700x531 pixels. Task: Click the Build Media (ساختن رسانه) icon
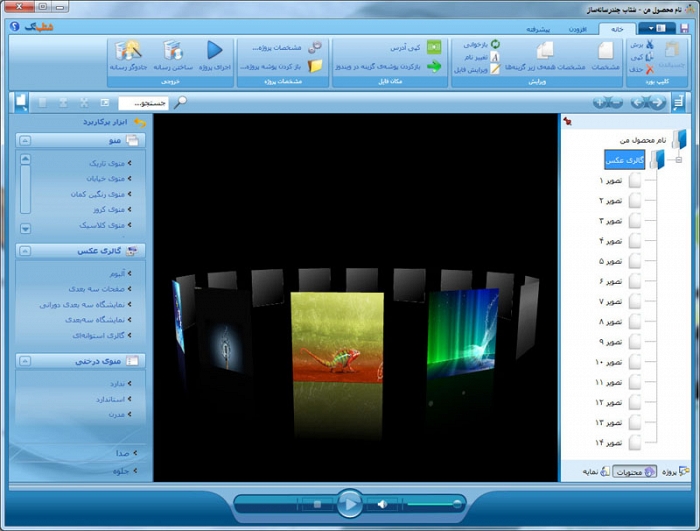click(x=174, y=50)
